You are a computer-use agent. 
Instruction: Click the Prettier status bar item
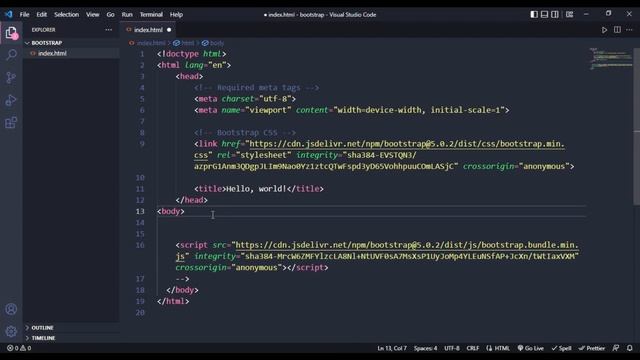pos(592,348)
